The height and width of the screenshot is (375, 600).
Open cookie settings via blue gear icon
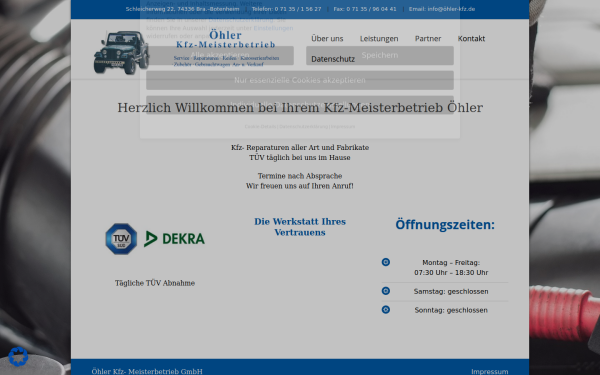18,357
